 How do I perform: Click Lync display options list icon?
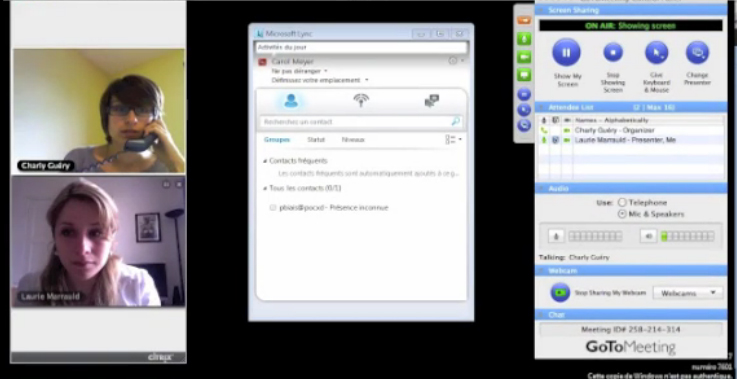pos(450,140)
